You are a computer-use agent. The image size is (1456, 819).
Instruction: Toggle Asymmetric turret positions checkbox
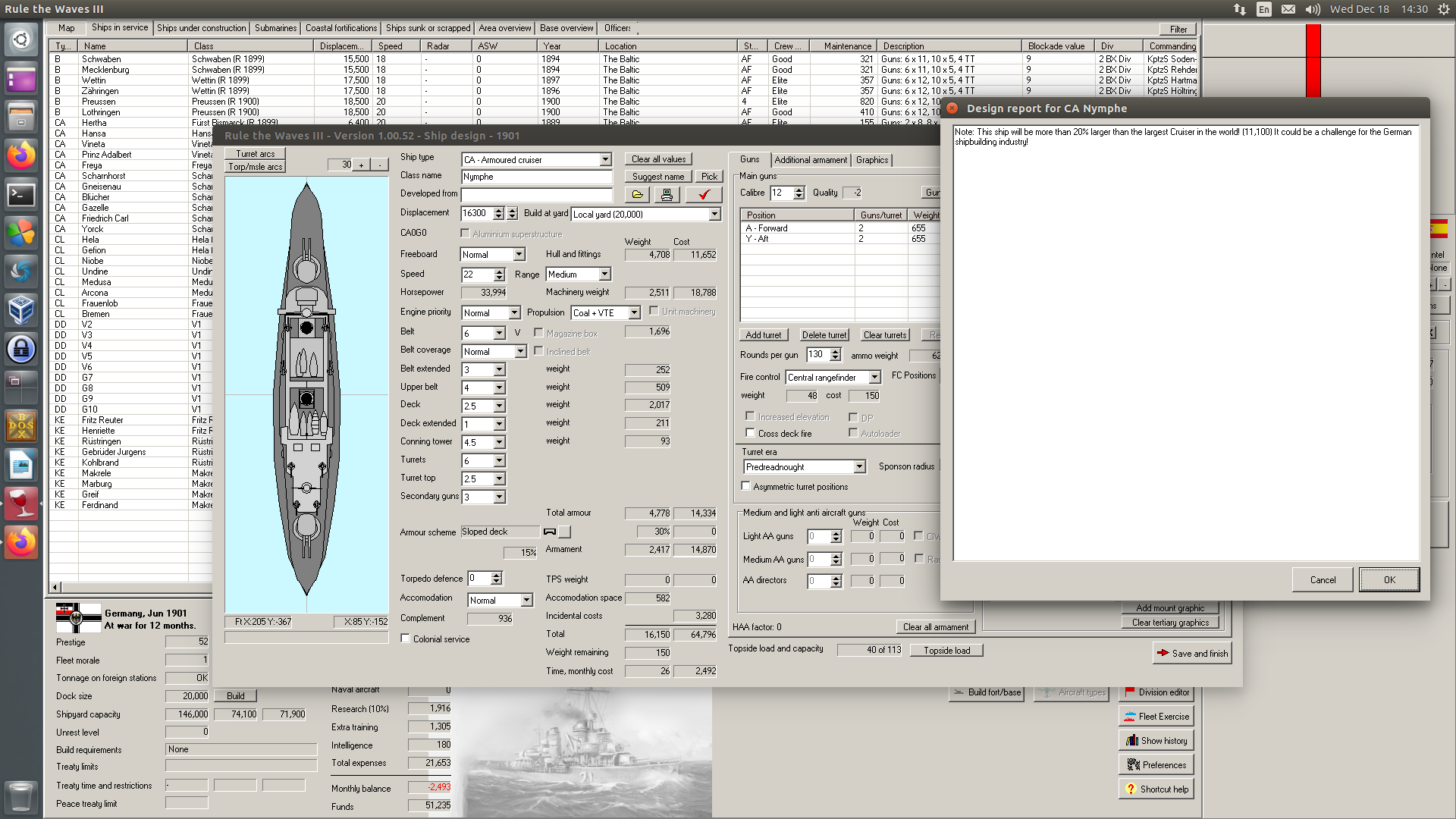pyautogui.click(x=745, y=486)
